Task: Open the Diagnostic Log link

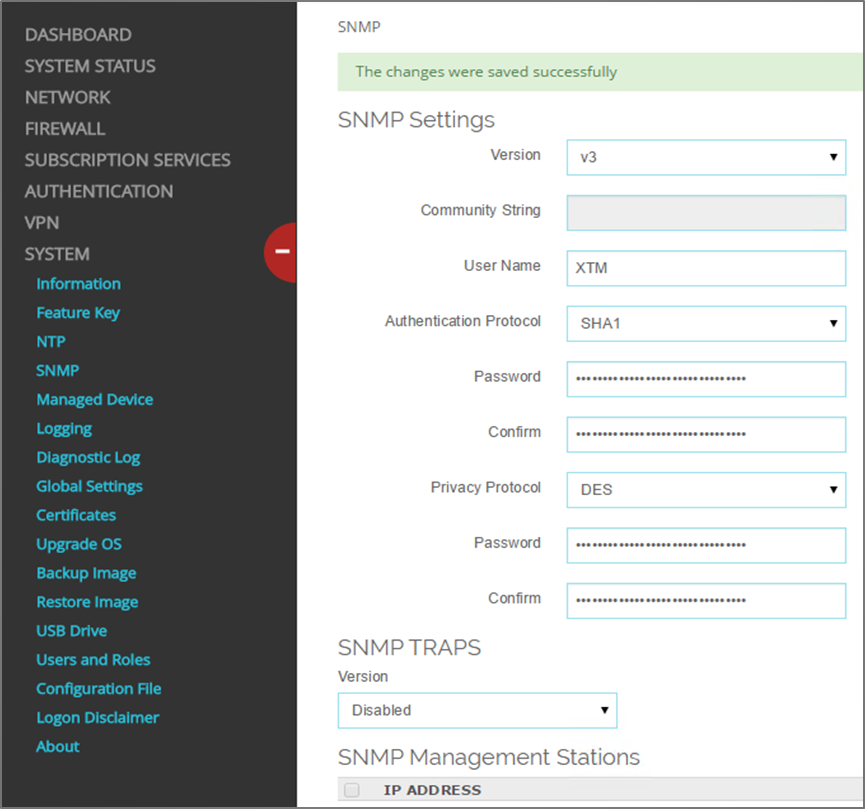Action: click(88, 458)
